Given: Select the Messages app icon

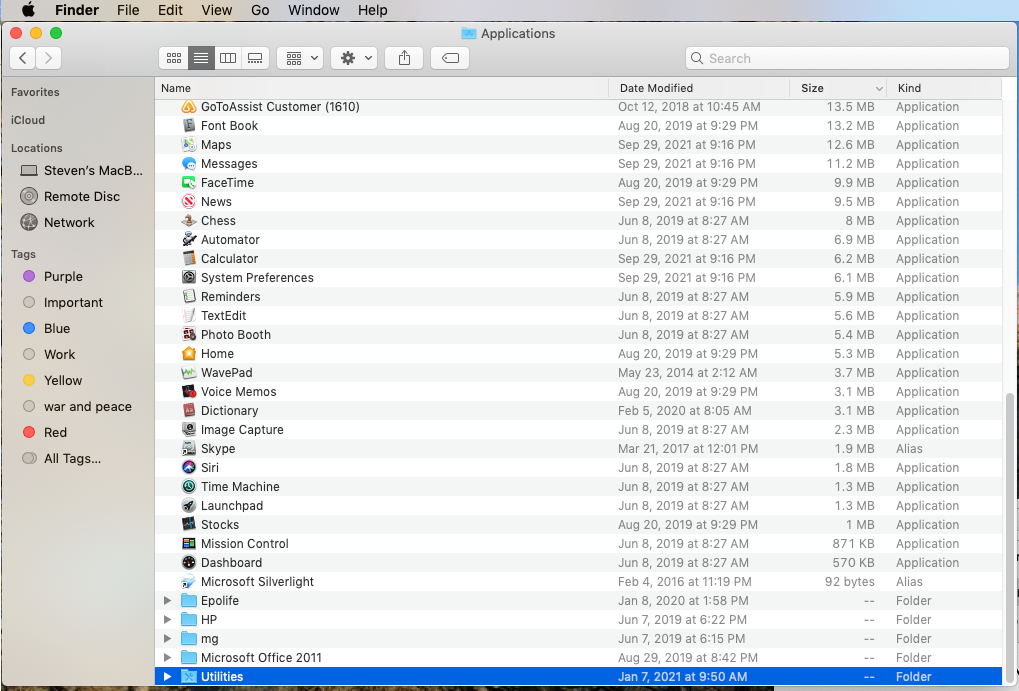Looking at the screenshot, I should 188,164.
